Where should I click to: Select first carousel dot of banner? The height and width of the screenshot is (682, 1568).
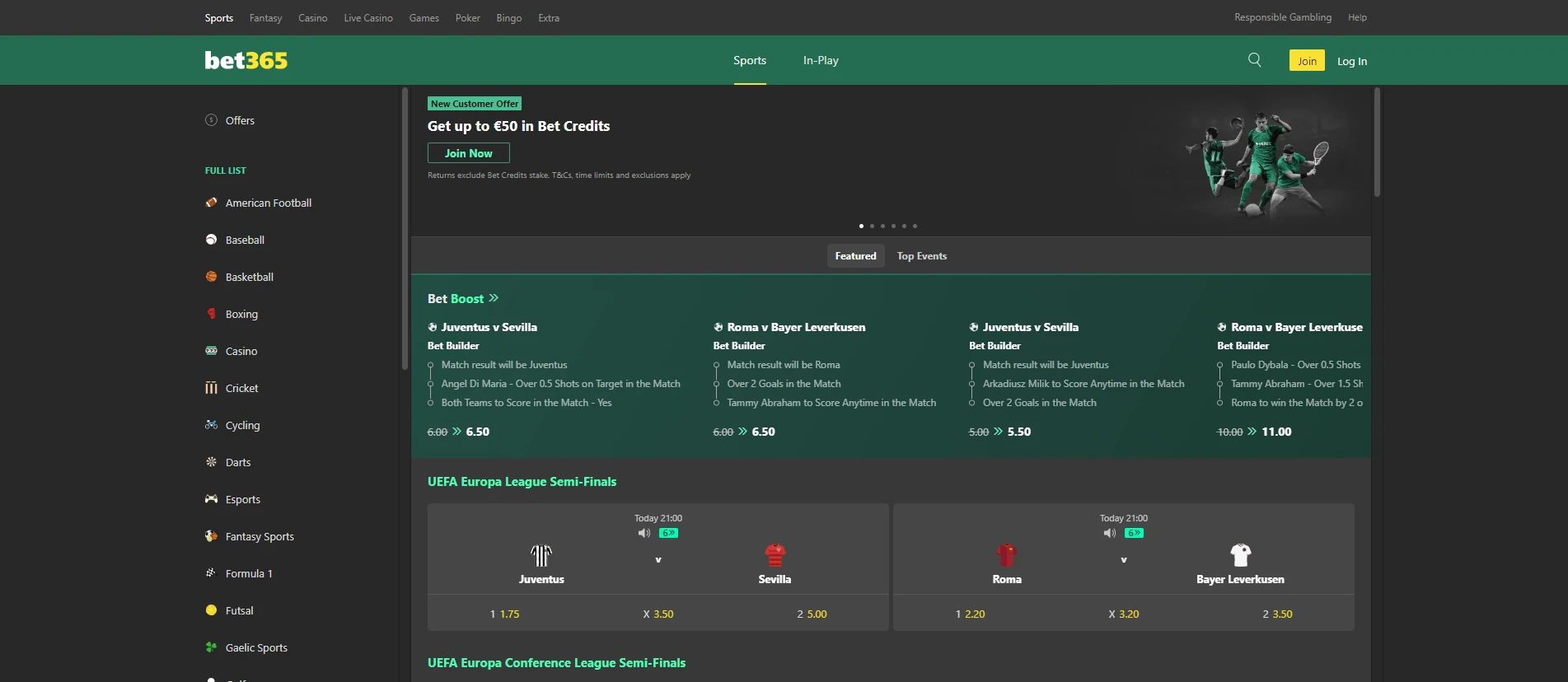pyautogui.click(x=861, y=226)
